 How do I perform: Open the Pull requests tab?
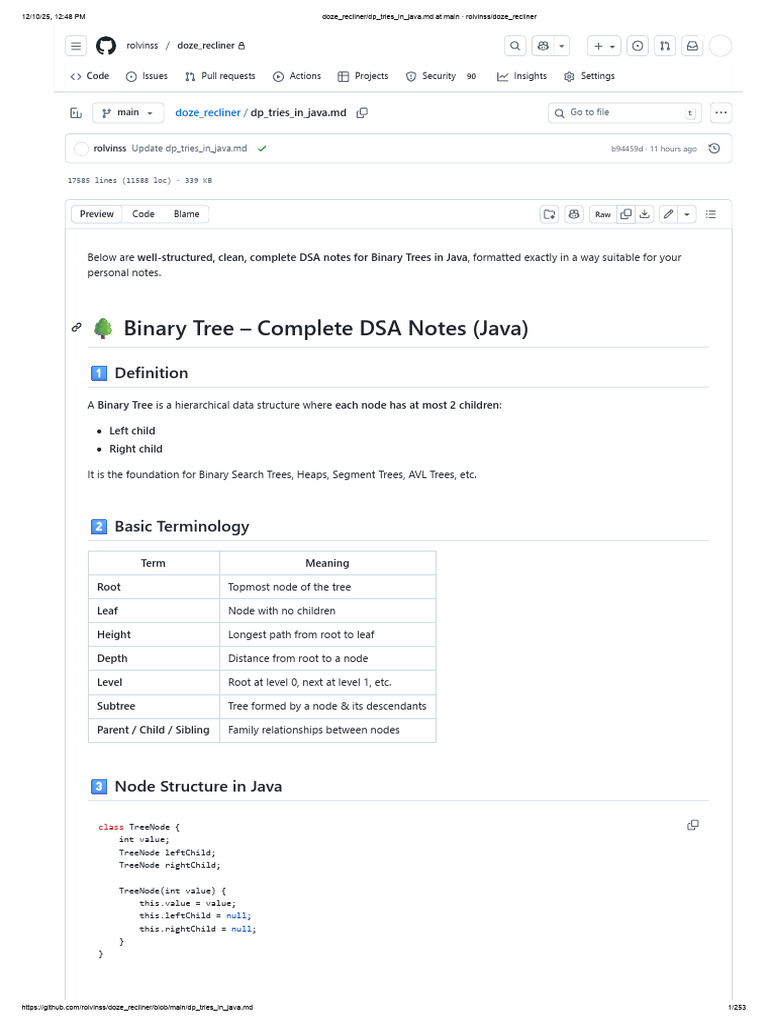220,76
